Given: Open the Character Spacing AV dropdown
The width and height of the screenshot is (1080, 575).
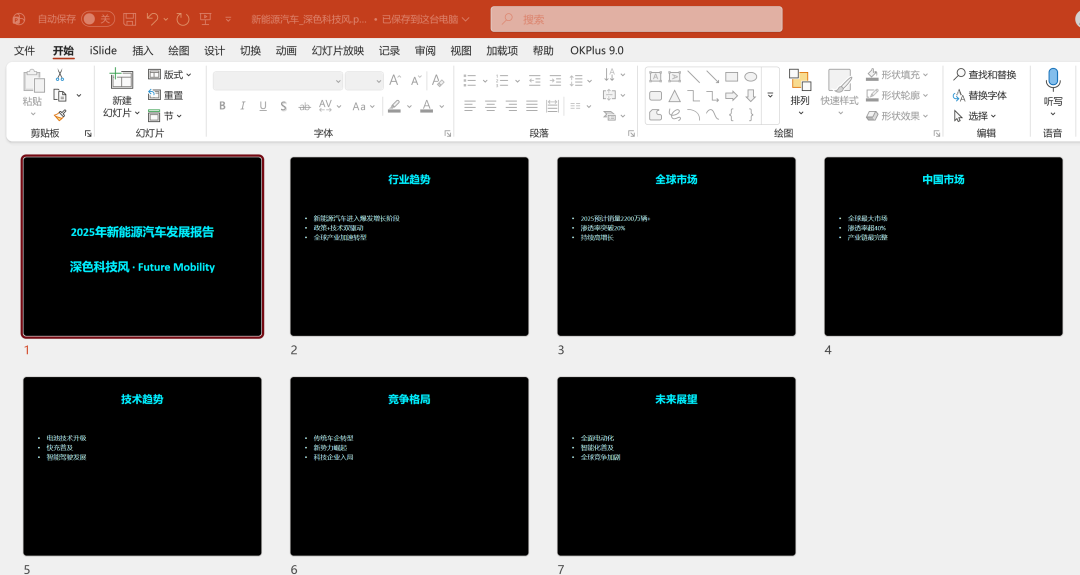Looking at the screenshot, I should 330,106.
